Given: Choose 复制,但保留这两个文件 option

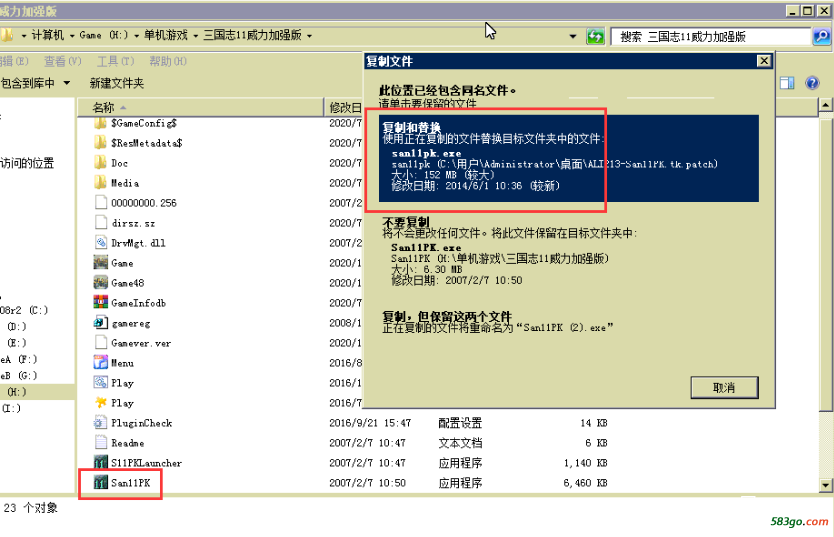Looking at the screenshot, I should [x=569, y=322].
